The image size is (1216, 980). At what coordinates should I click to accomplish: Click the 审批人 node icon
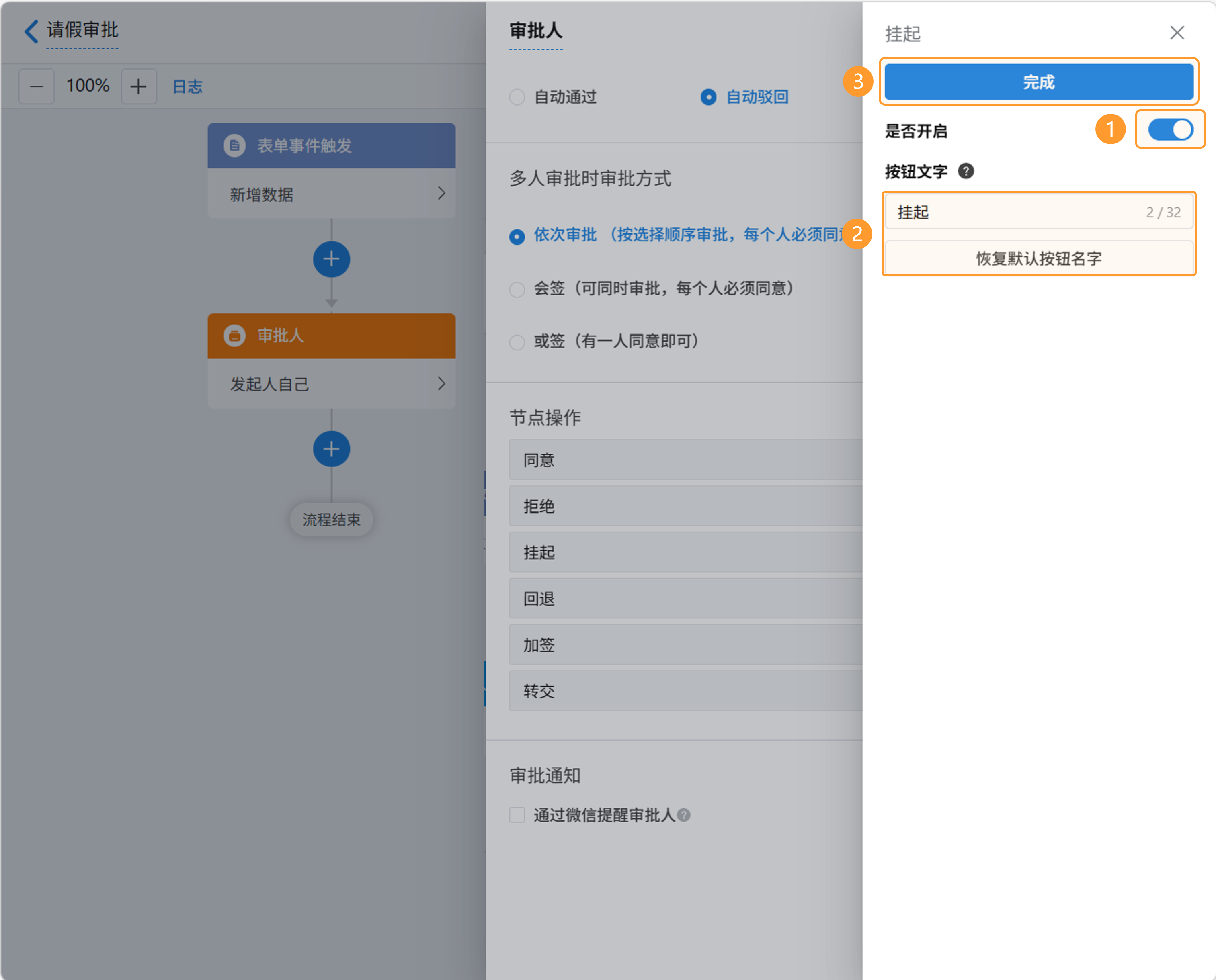click(x=234, y=336)
